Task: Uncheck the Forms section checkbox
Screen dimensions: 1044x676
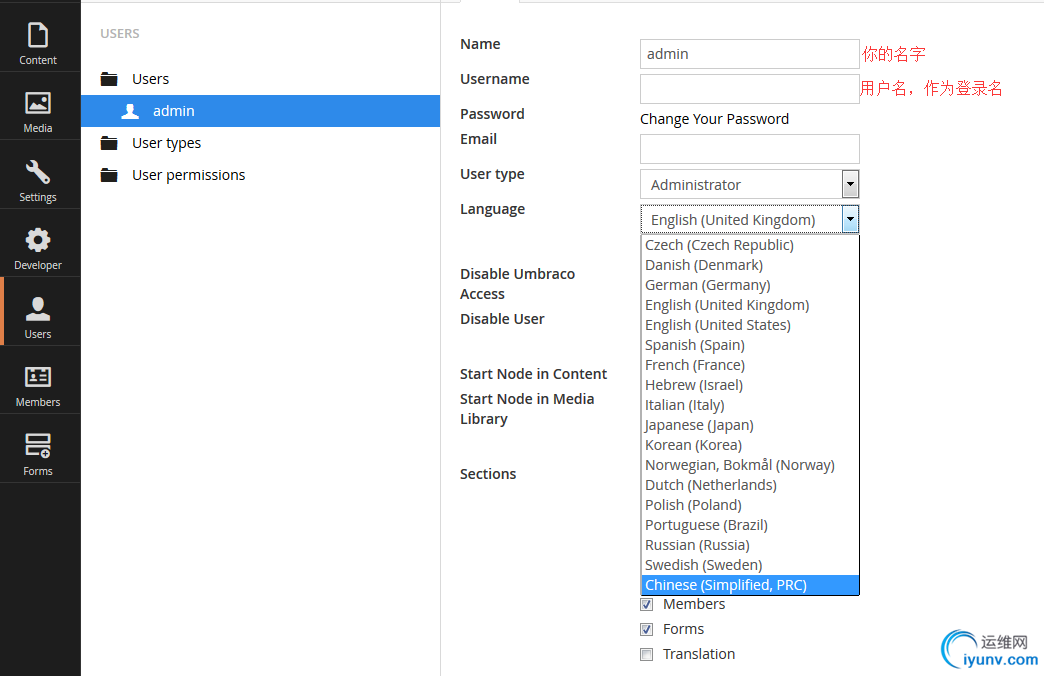Action: [646, 629]
